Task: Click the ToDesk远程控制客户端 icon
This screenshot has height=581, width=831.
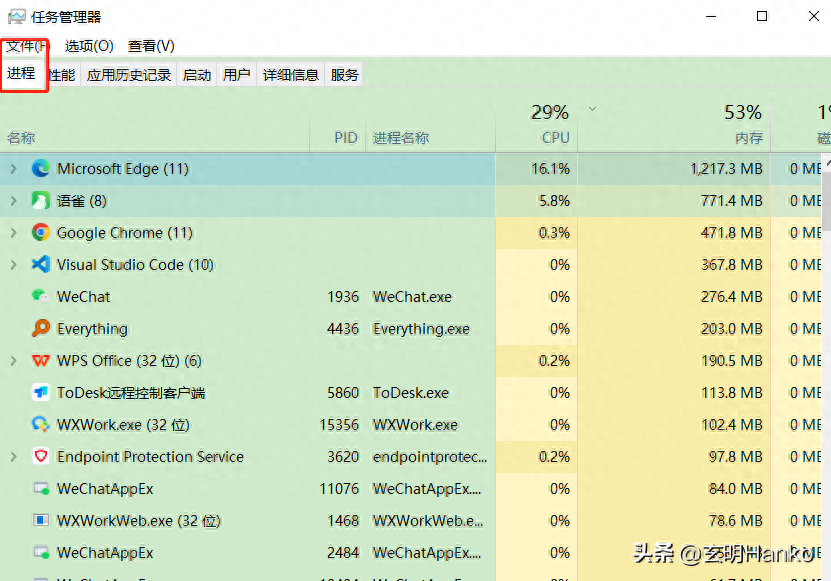Action: [41, 393]
